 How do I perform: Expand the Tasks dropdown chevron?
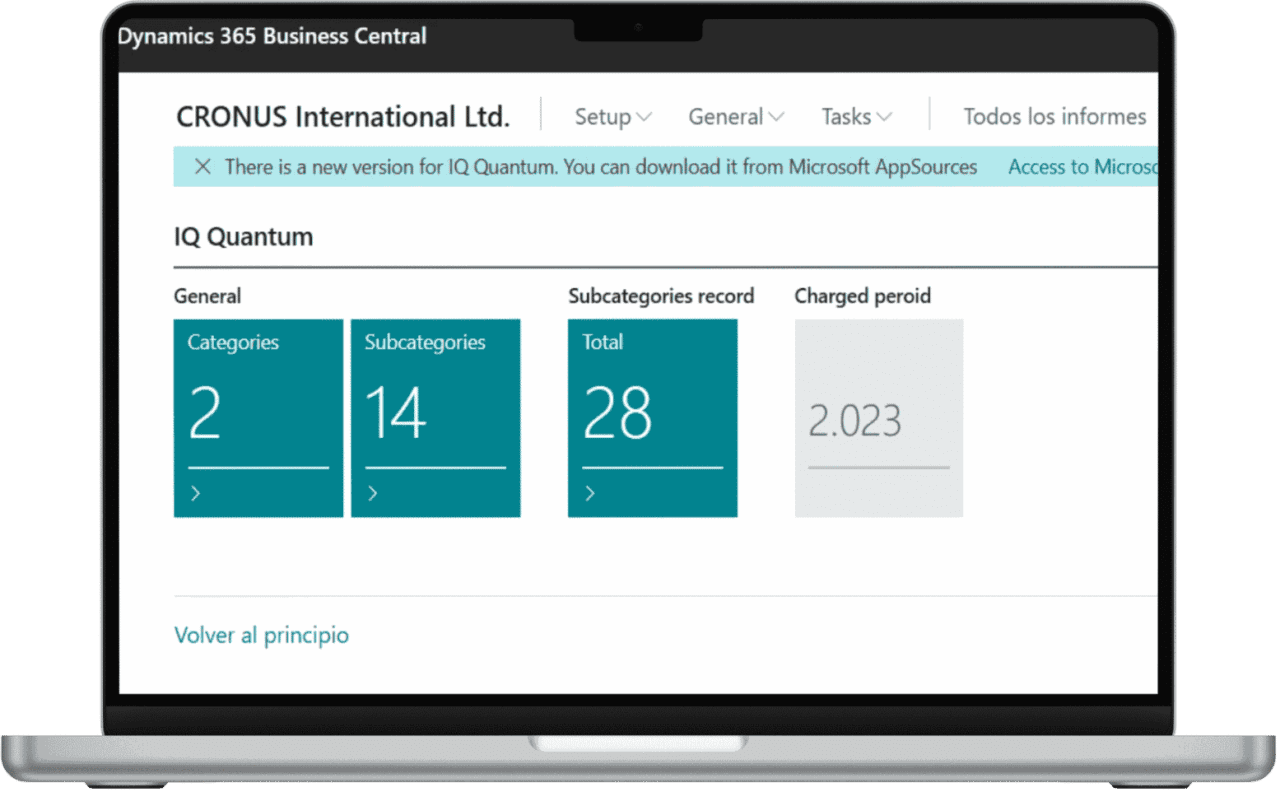884,118
